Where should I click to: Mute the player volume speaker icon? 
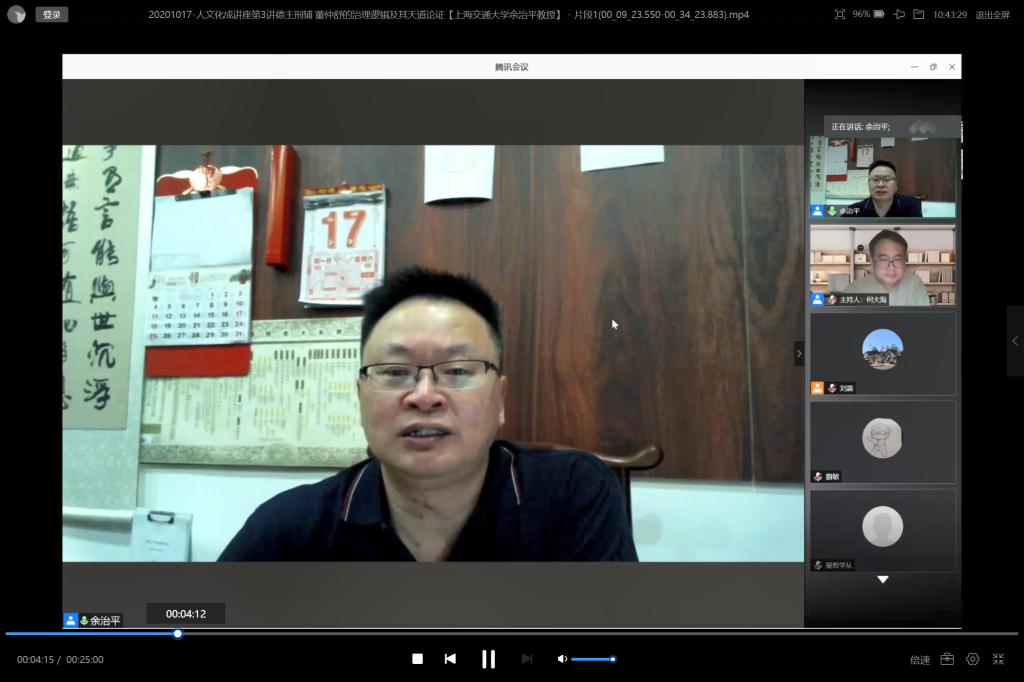click(x=562, y=659)
